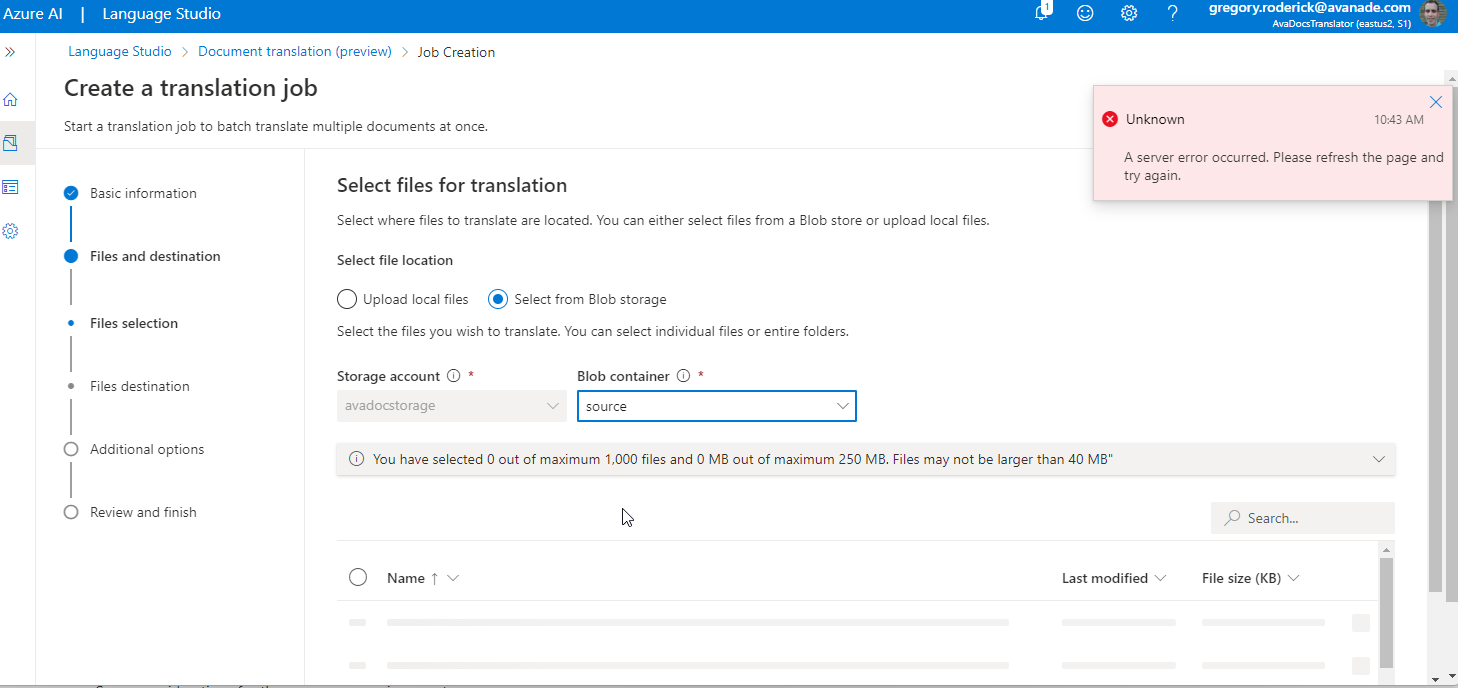1458x688 pixels.
Task: Select the Upload local files radio button
Action: (x=346, y=298)
